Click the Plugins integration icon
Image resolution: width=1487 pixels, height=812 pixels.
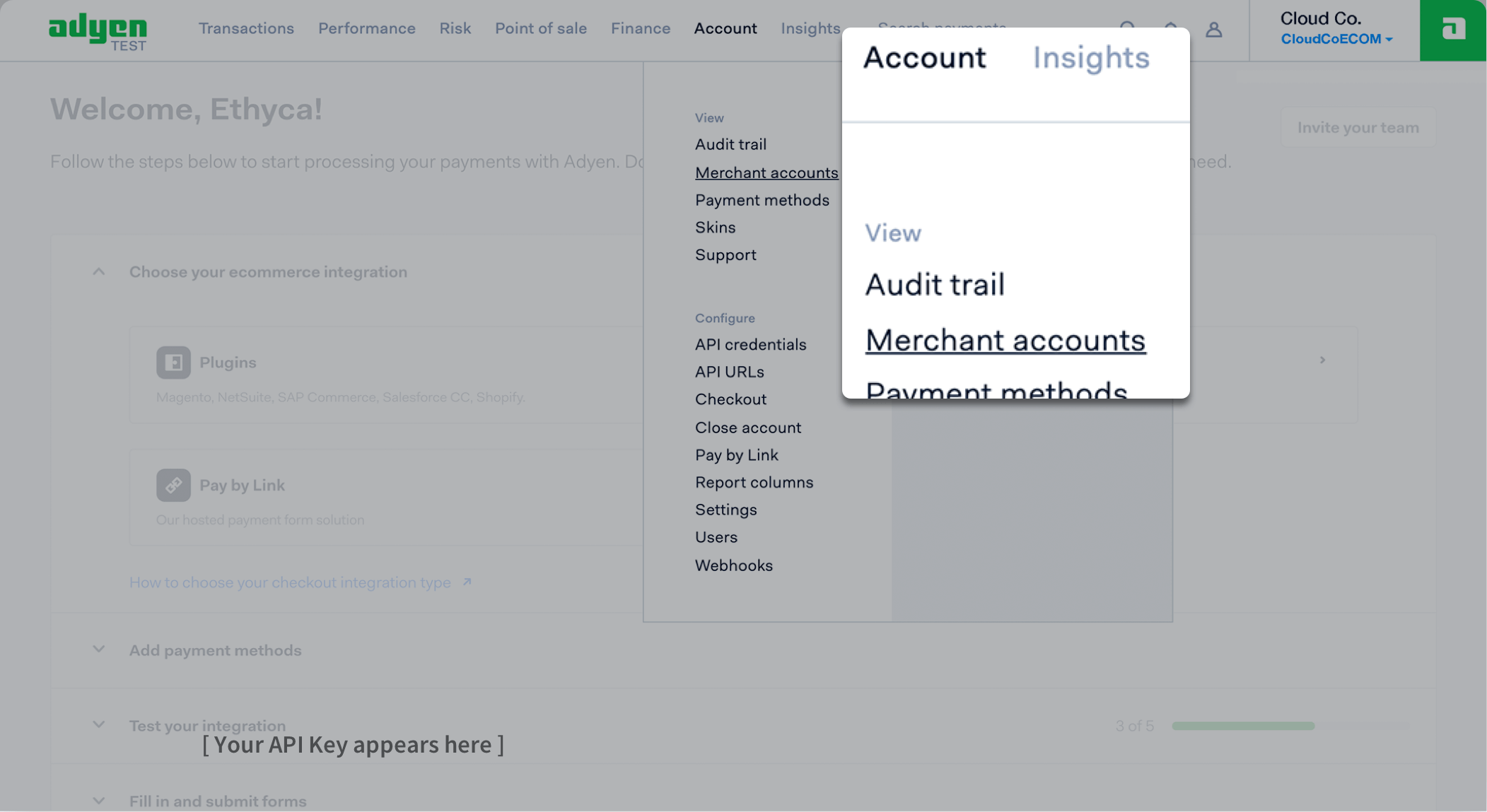tap(173, 363)
